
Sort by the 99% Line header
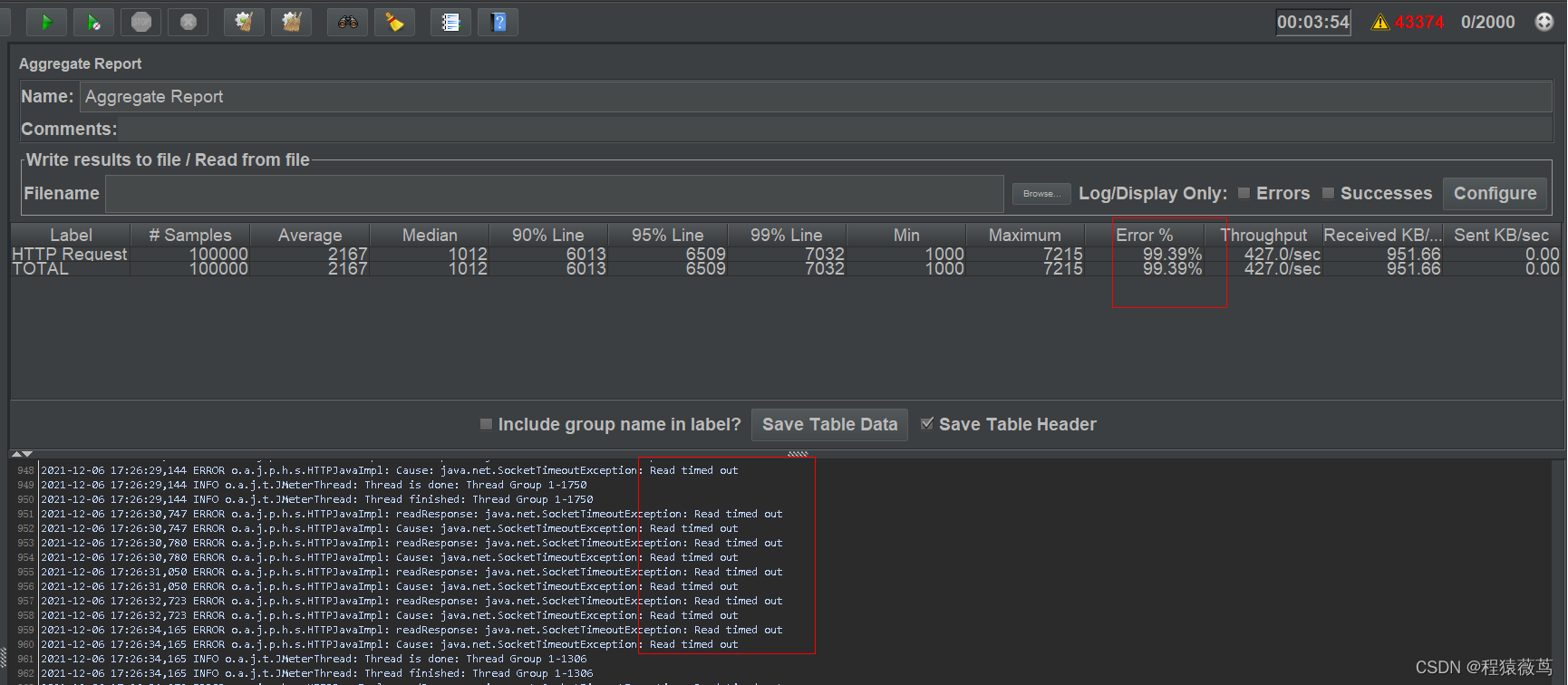coord(787,235)
